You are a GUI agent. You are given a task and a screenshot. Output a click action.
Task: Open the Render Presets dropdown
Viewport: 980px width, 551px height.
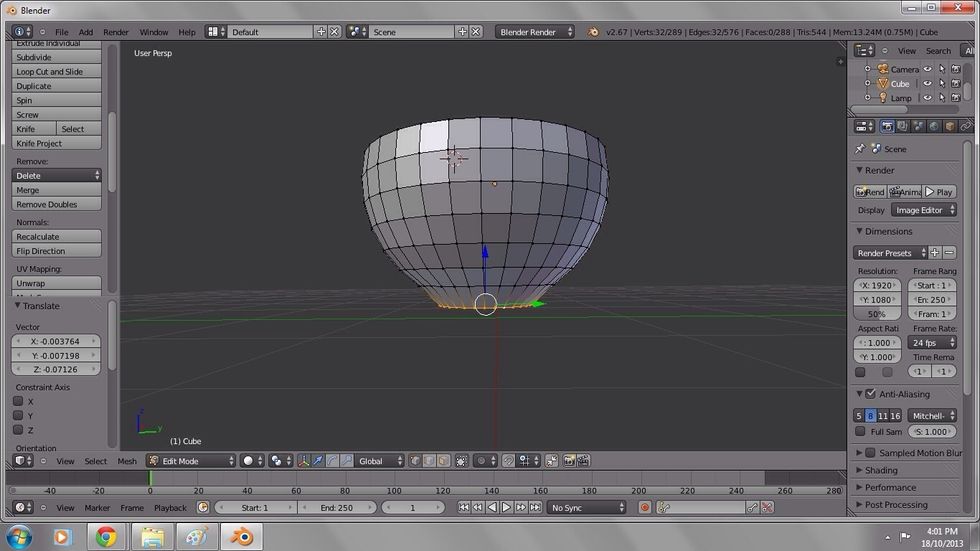click(890, 252)
